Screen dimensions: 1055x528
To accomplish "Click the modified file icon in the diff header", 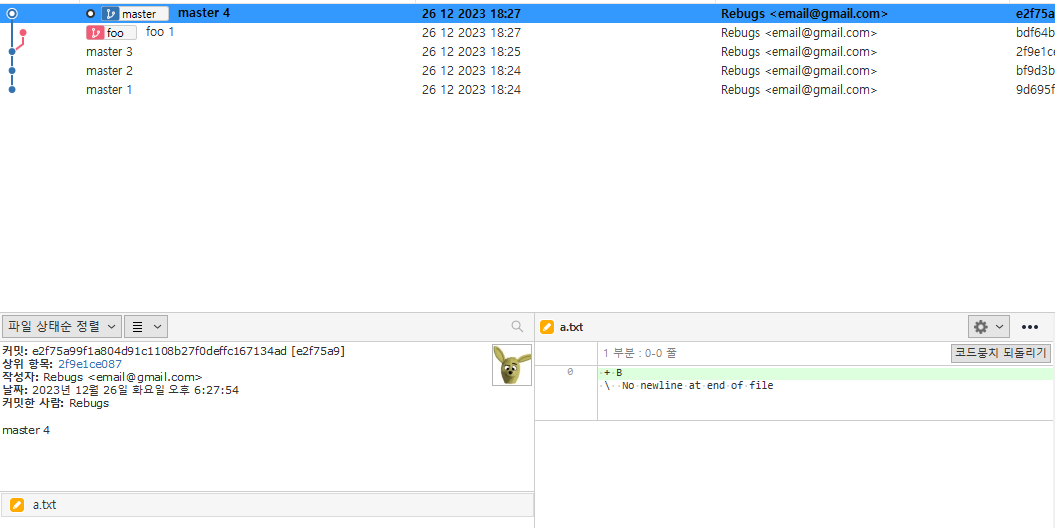I will tap(547, 328).
